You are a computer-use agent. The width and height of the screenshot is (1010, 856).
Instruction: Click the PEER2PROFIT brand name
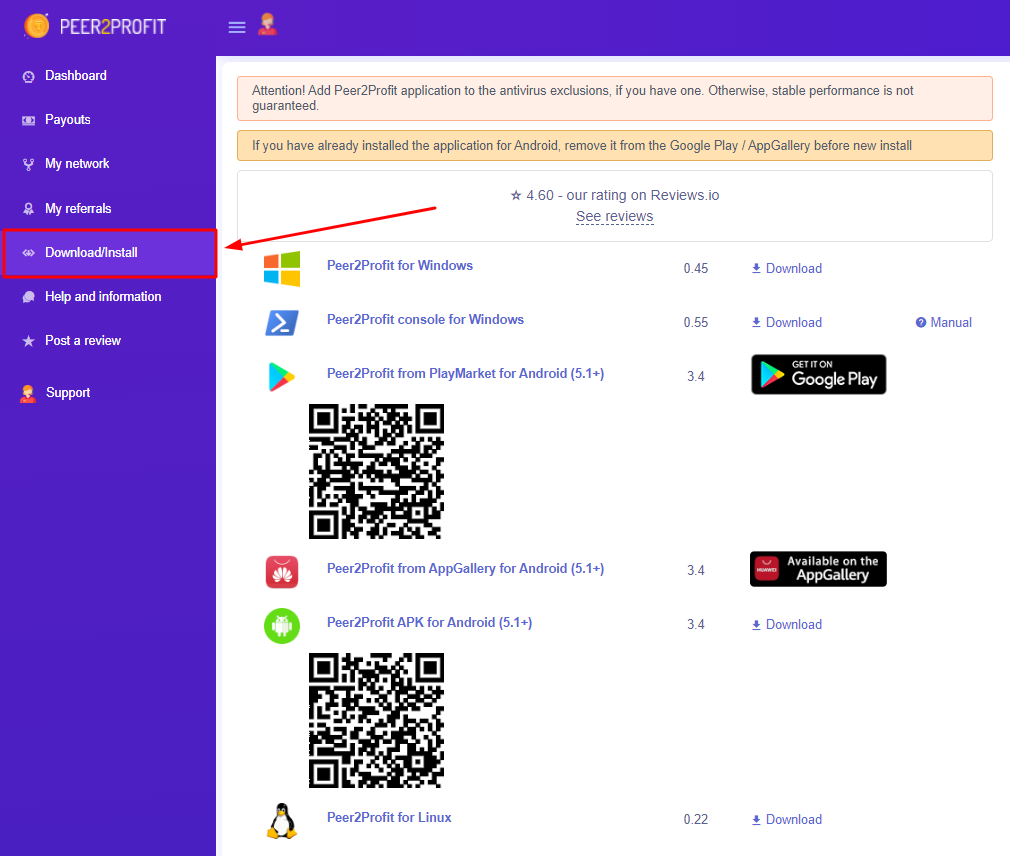click(113, 27)
